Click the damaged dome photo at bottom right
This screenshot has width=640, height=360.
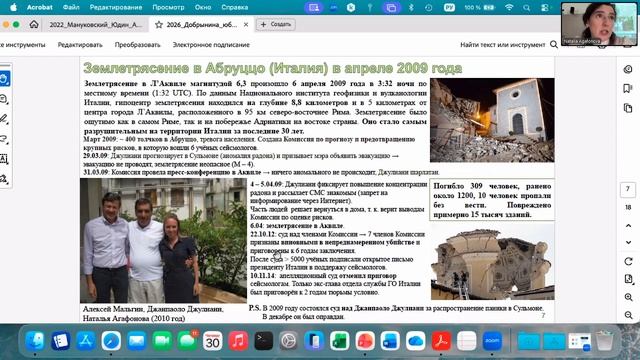(493, 261)
